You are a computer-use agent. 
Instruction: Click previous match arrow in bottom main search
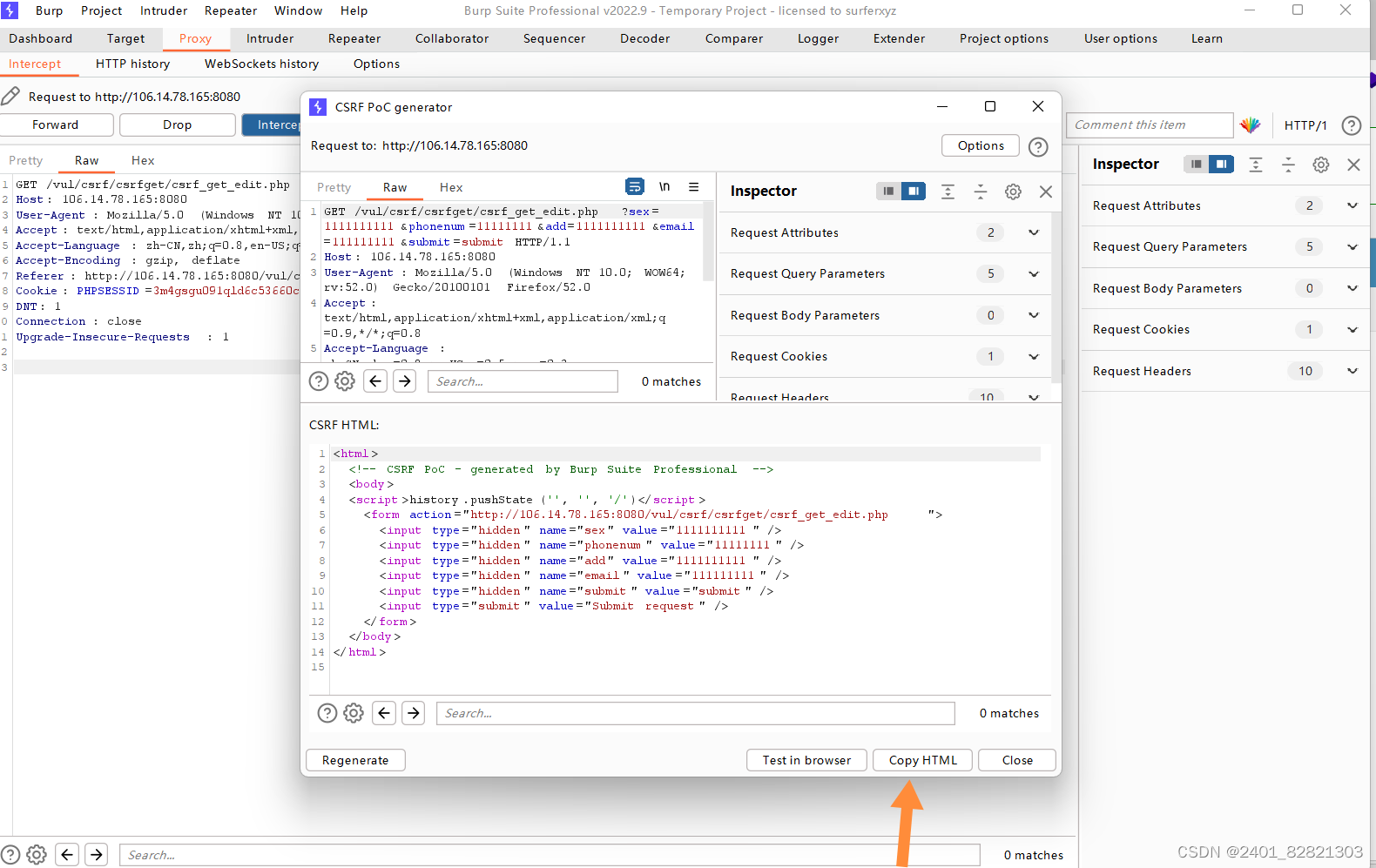[67, 855]
